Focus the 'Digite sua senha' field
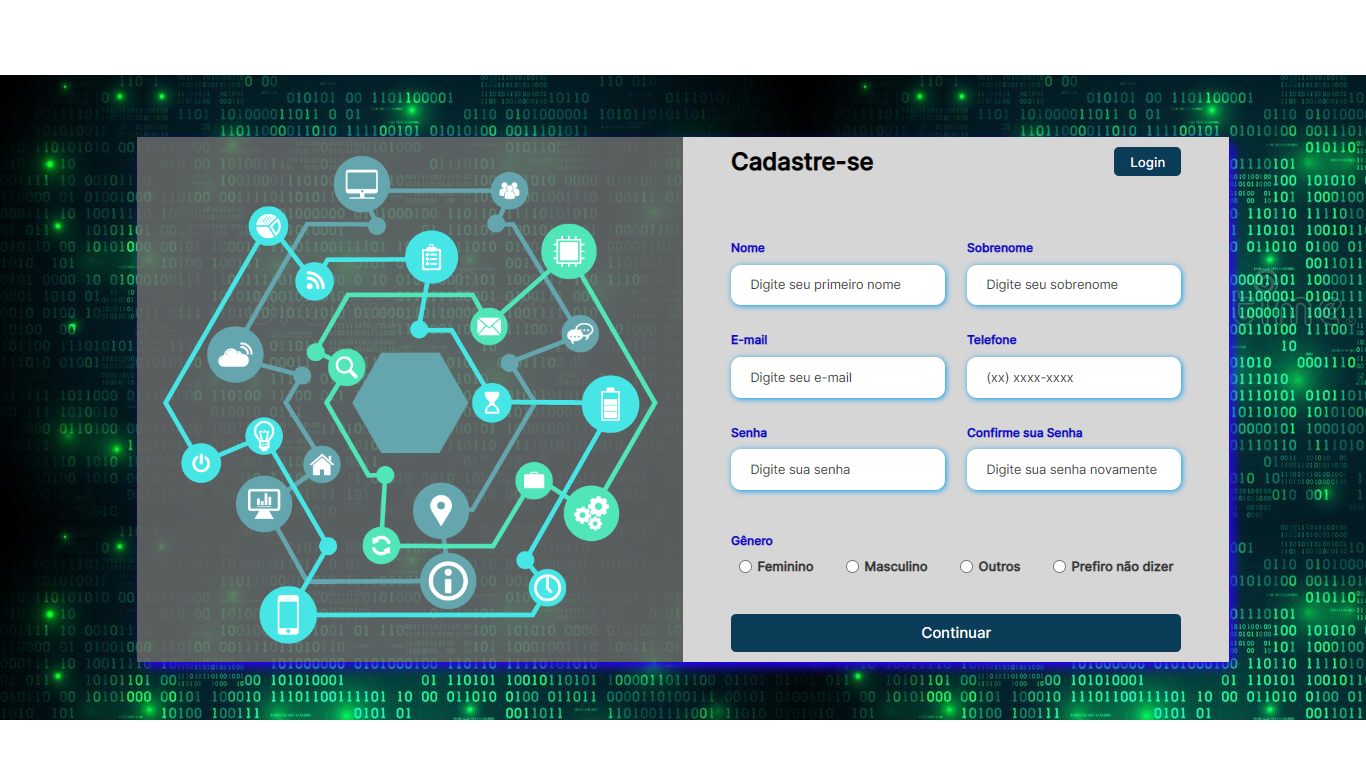The height and width of the screenshot is (768, 1366). [x=838, y=470]
